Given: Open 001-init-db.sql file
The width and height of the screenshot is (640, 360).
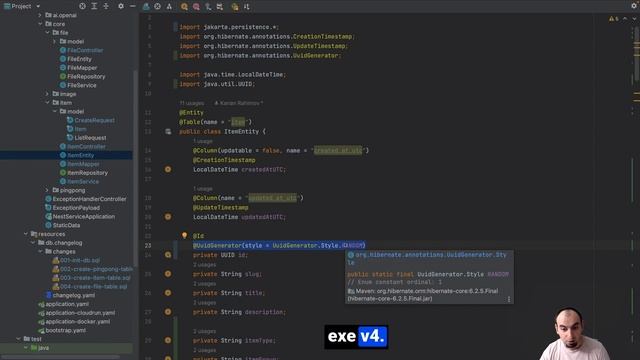Looking at the screenshot, I should (80, 260).
